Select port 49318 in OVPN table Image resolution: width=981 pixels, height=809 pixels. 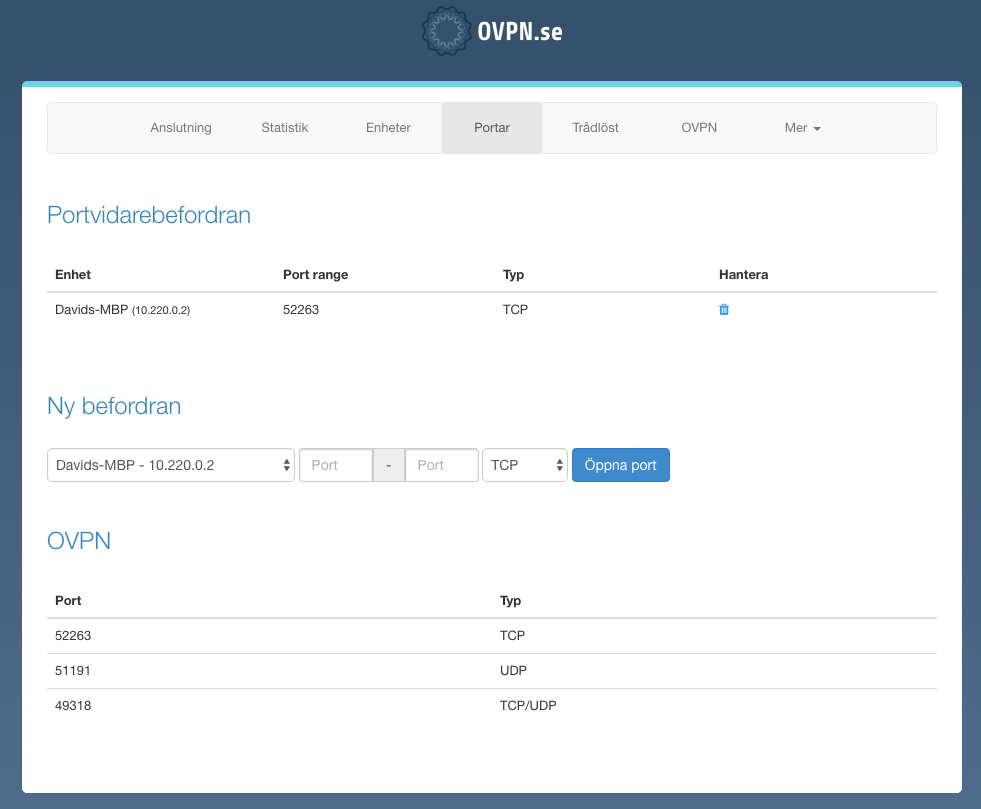(73, 706)
